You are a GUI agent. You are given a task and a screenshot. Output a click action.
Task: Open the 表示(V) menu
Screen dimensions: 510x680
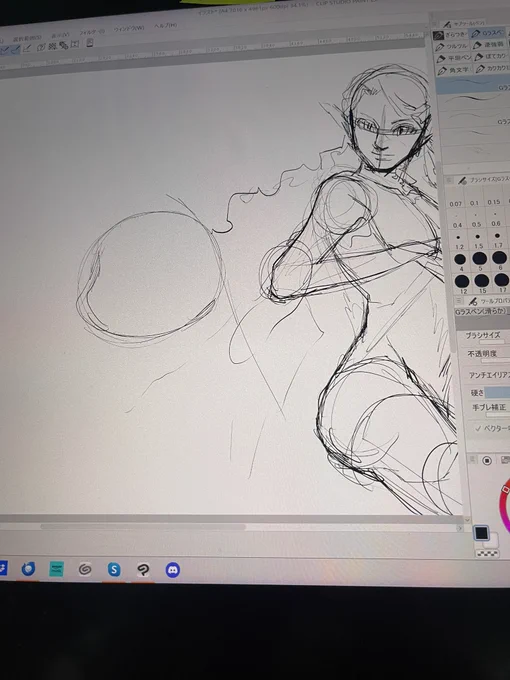click(60, 35)
